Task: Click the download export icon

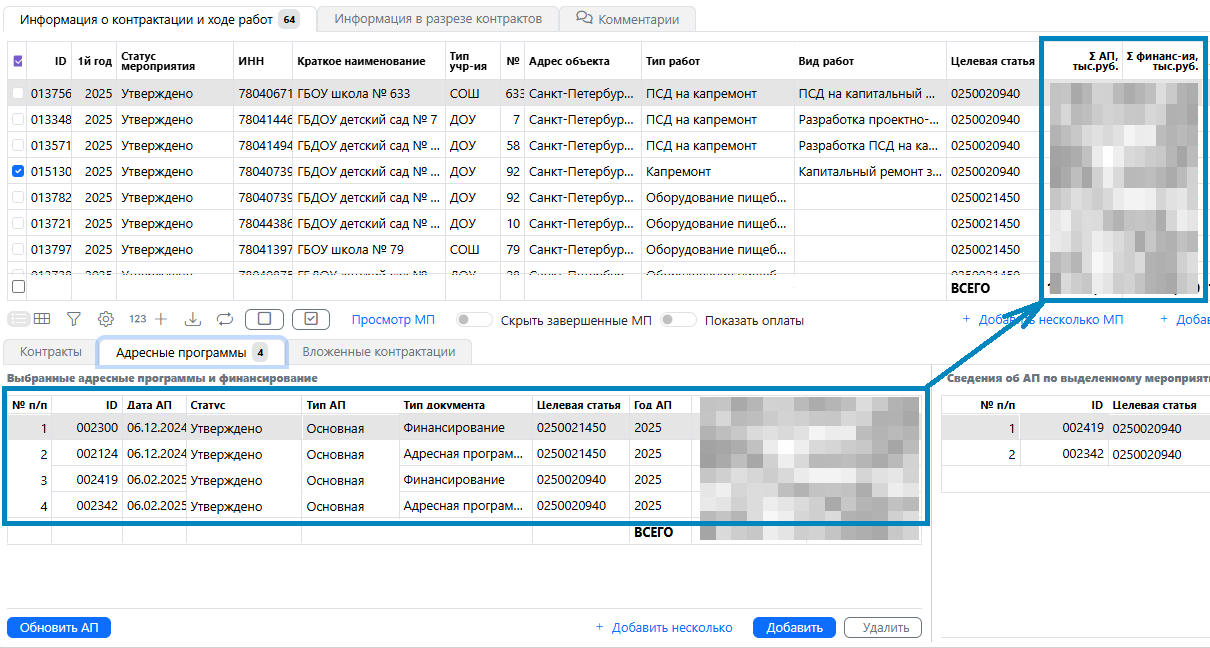Action: [194, 319]
